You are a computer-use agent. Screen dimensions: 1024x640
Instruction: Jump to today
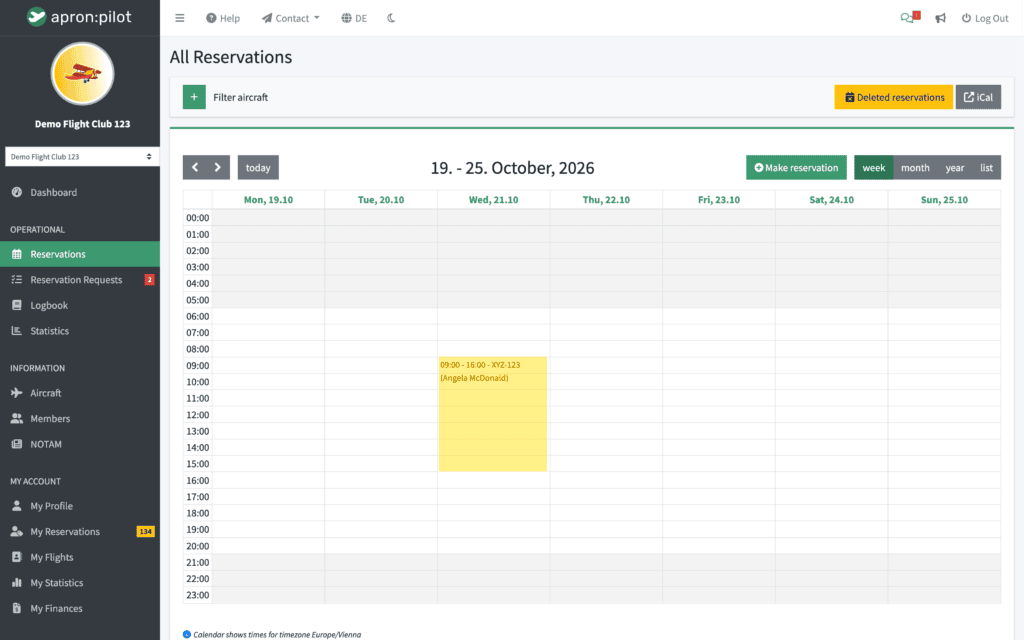258,167
